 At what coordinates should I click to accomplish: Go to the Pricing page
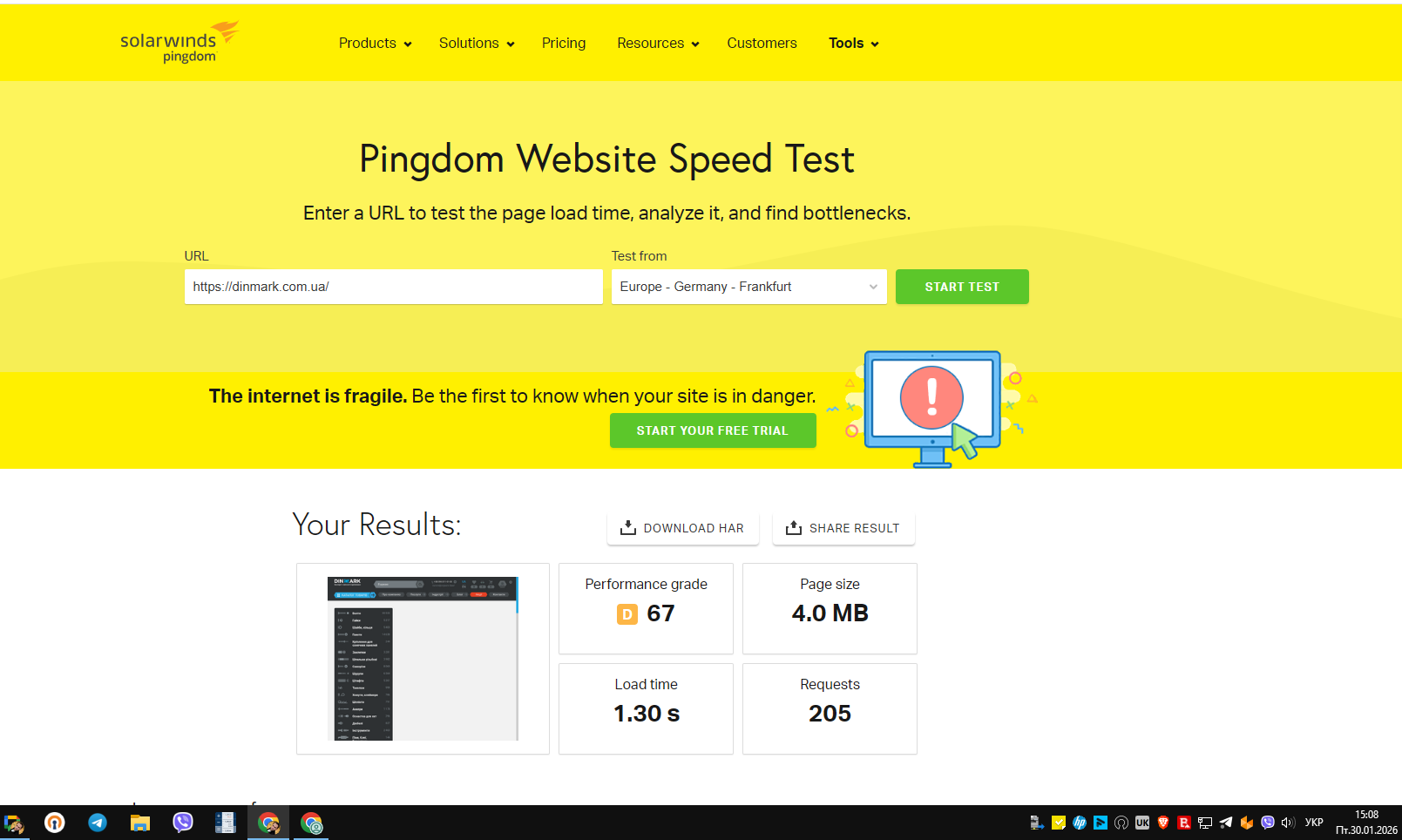click(564, 44)
